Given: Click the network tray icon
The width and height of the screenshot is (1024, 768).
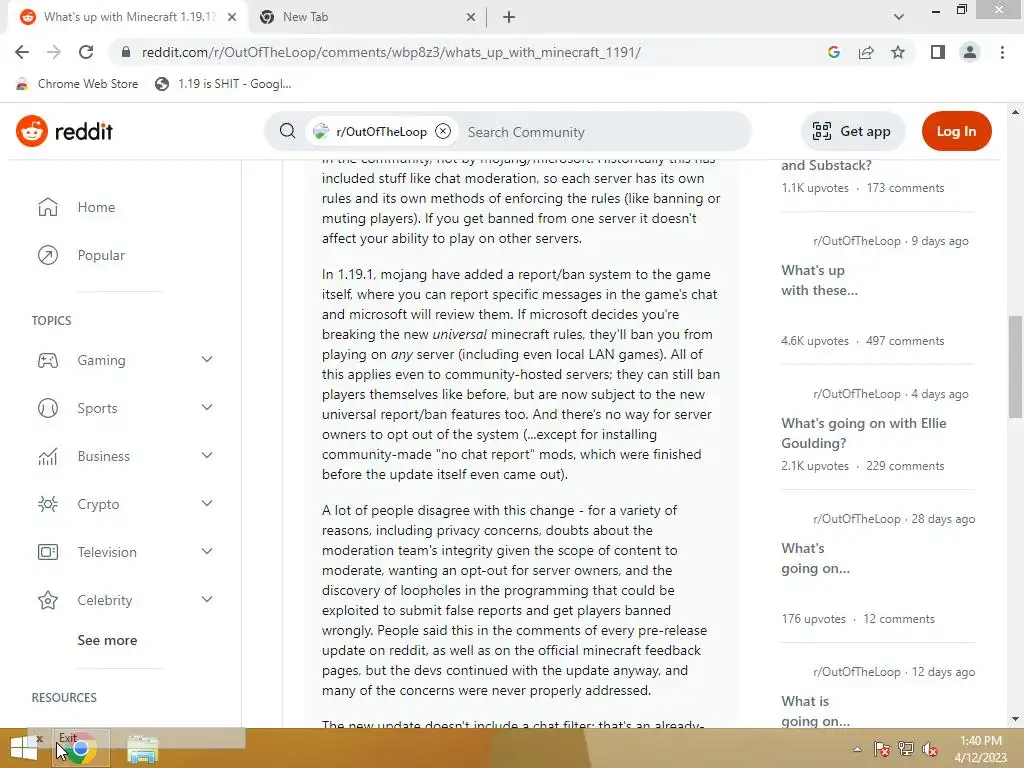Looking at the screenshot, I should 906,749.
